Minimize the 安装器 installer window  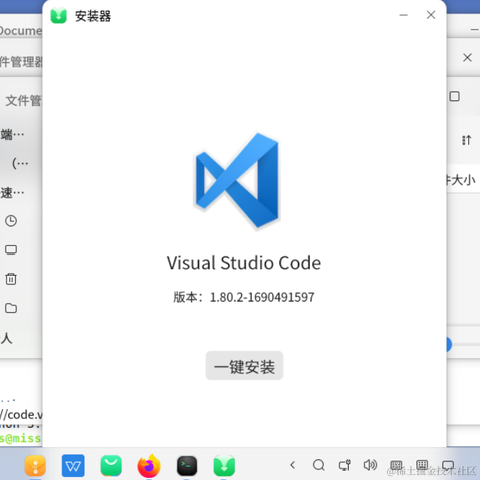coord(404,15)
